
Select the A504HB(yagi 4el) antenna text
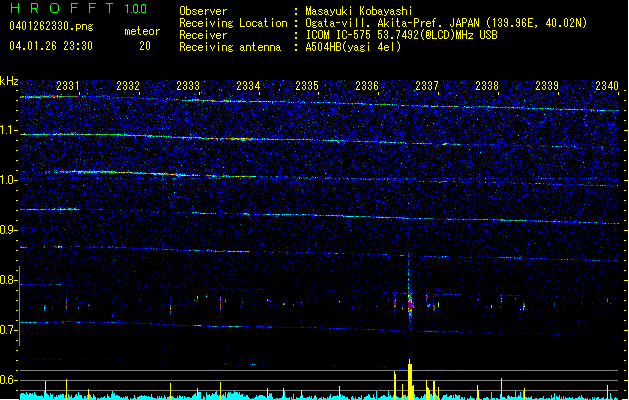[x=353, y=47]
